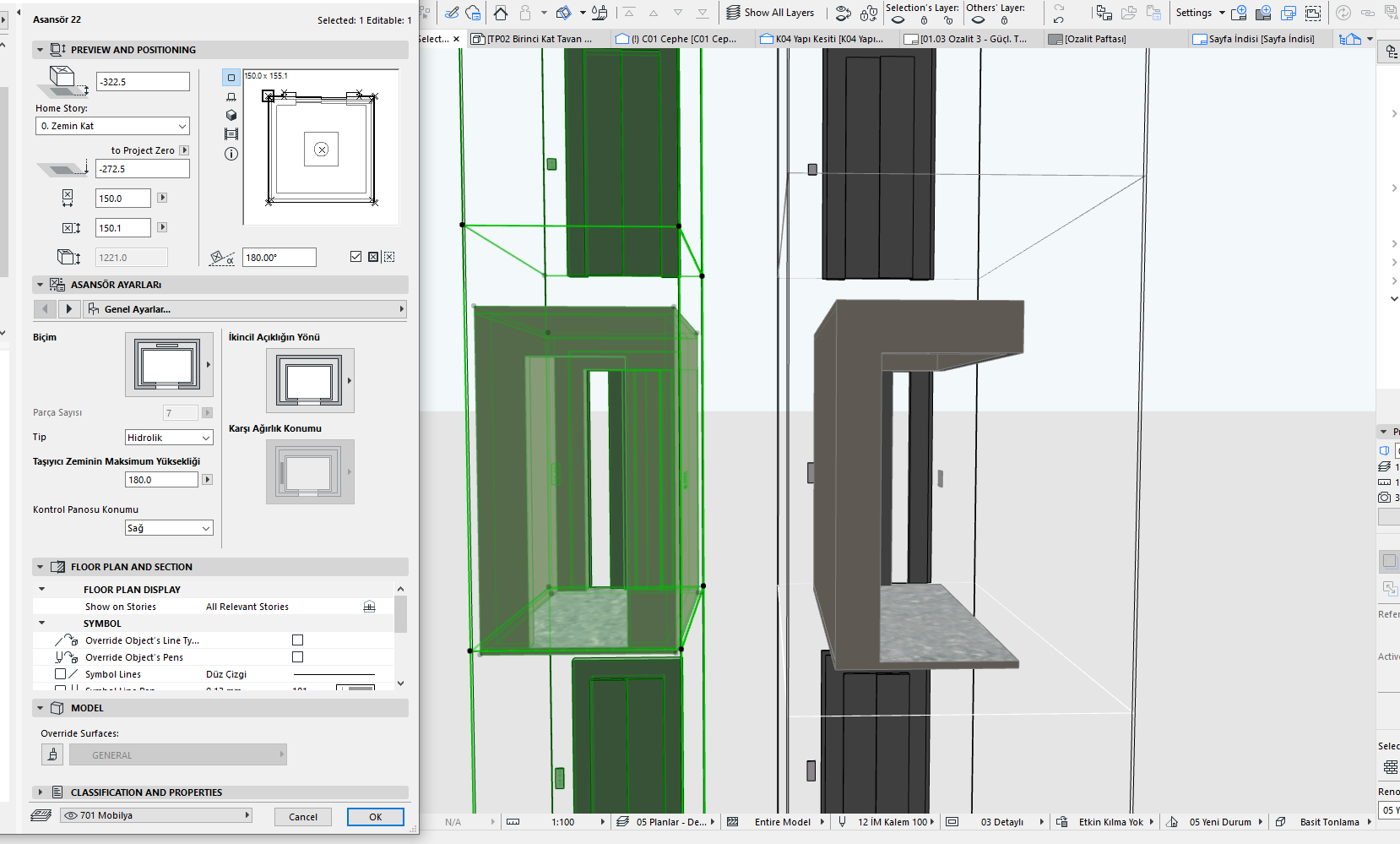This screenshot has height=844, width=1400.
Task: Enable Override Object's Pens checkbox
Action: point(297,657)
